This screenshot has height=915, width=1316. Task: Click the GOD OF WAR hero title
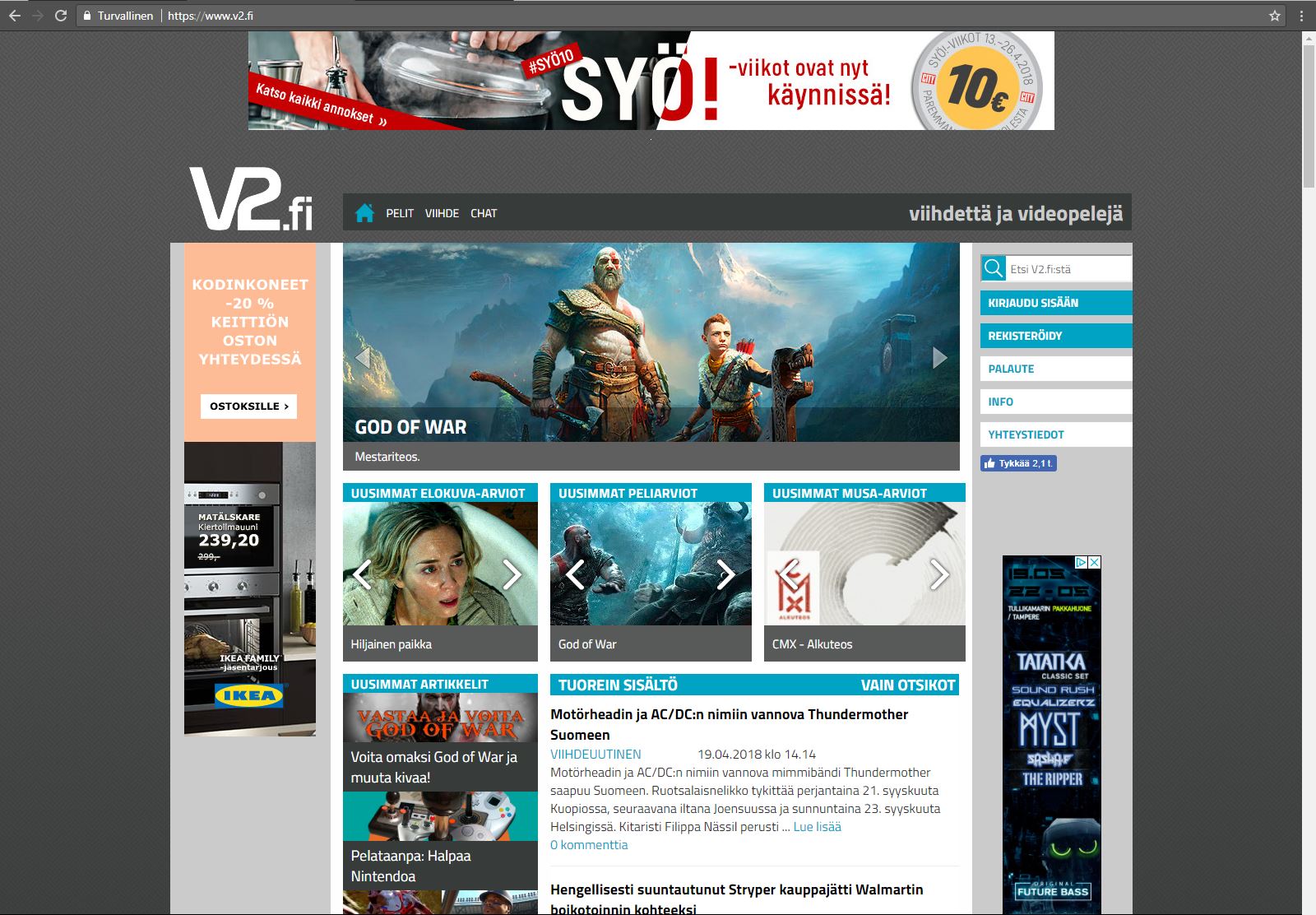click(410, 427)
